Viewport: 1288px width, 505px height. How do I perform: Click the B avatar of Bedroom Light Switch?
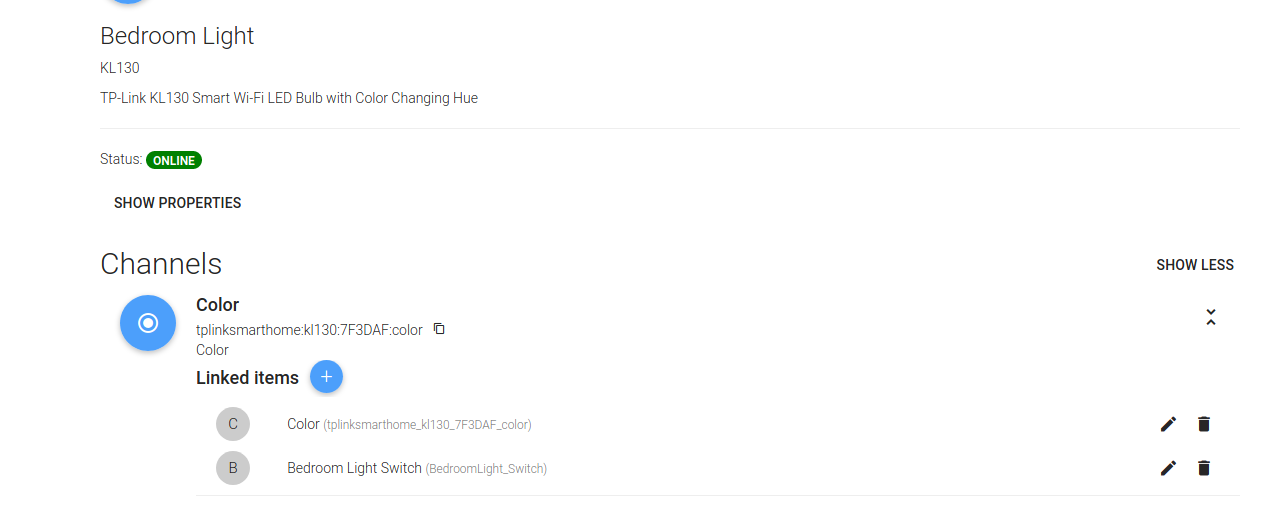[x=233, y=468]
